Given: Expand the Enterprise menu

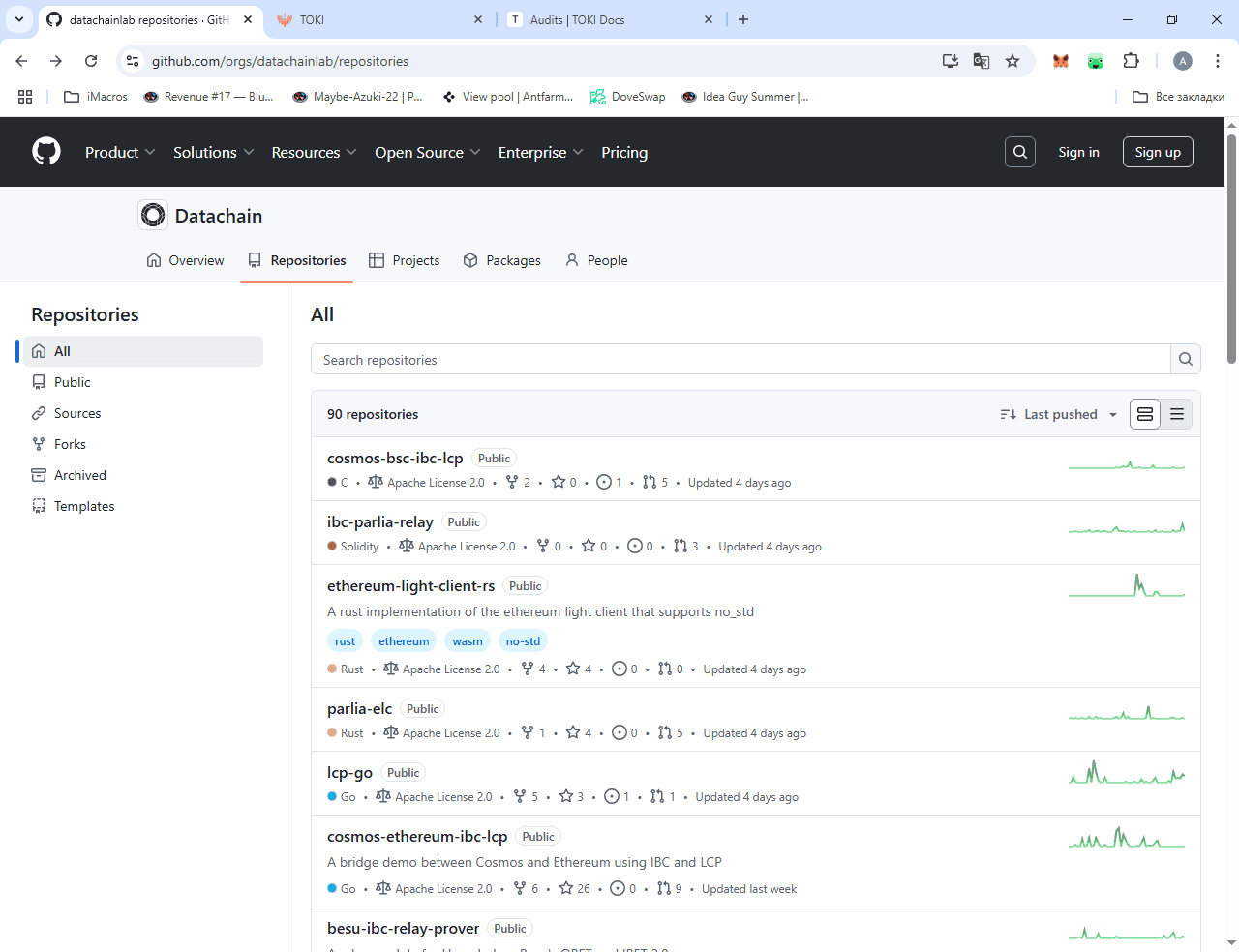Looking at the screenshot, I should tap(541, 152).
